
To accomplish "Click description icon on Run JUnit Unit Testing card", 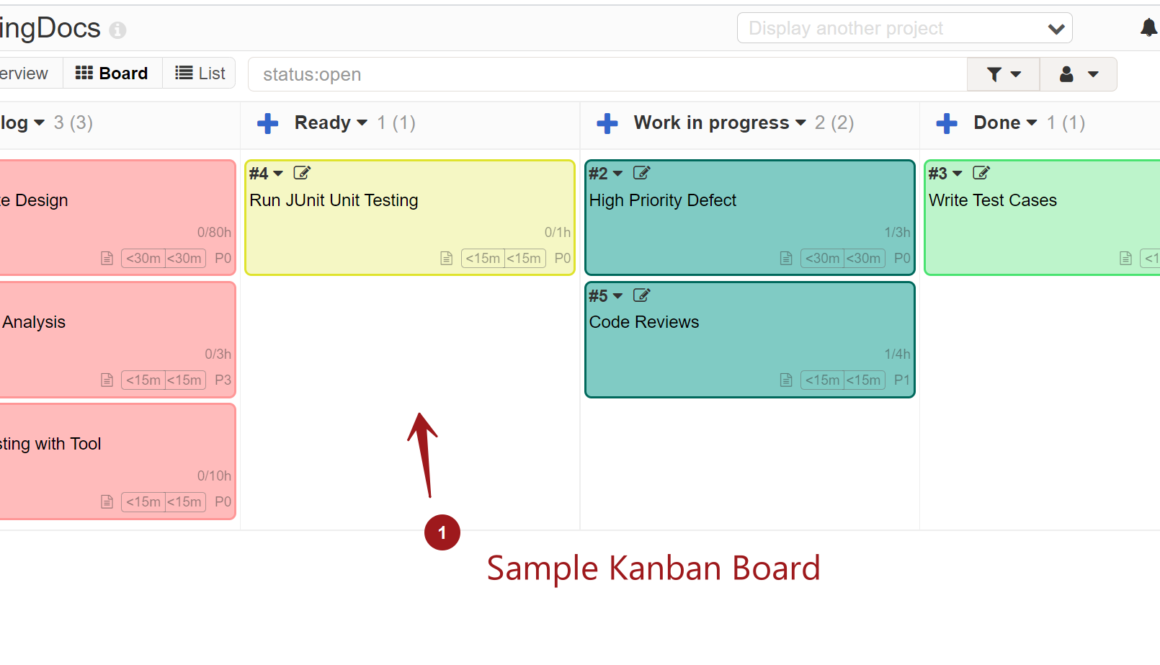I will [x=447, y=258].
